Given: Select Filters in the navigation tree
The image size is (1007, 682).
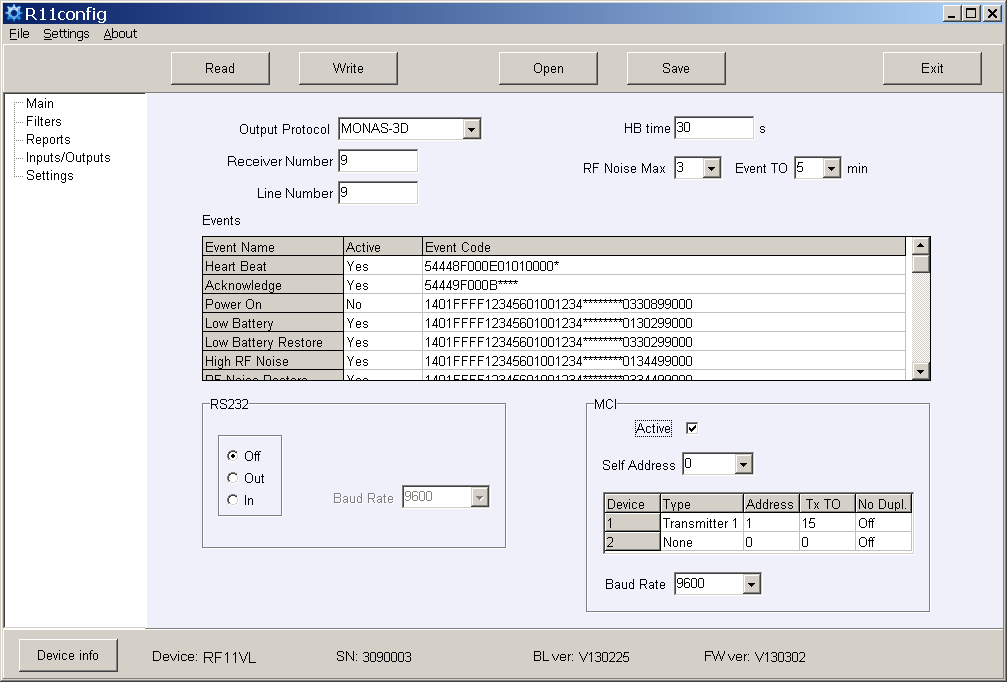Looking at the screenshot, I should [44, 121].
